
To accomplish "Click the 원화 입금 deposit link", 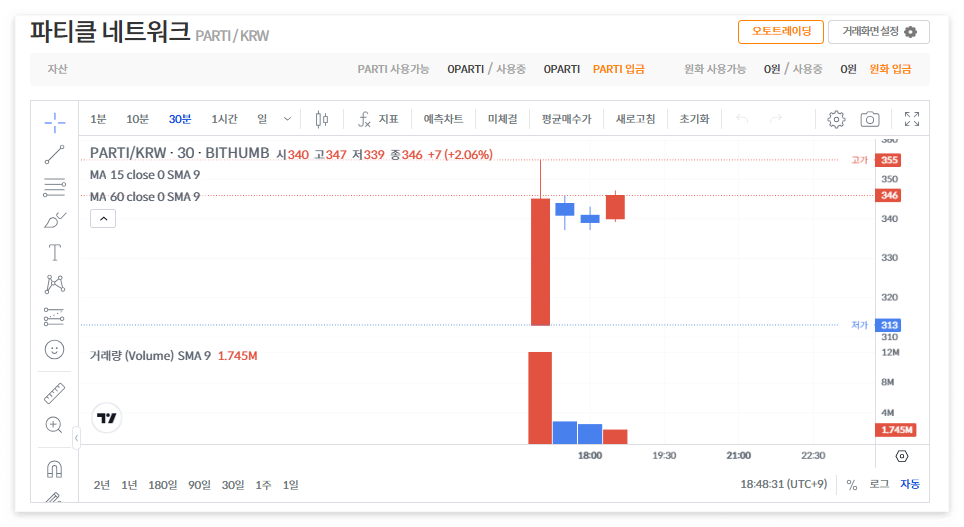I will coord(890,69).
